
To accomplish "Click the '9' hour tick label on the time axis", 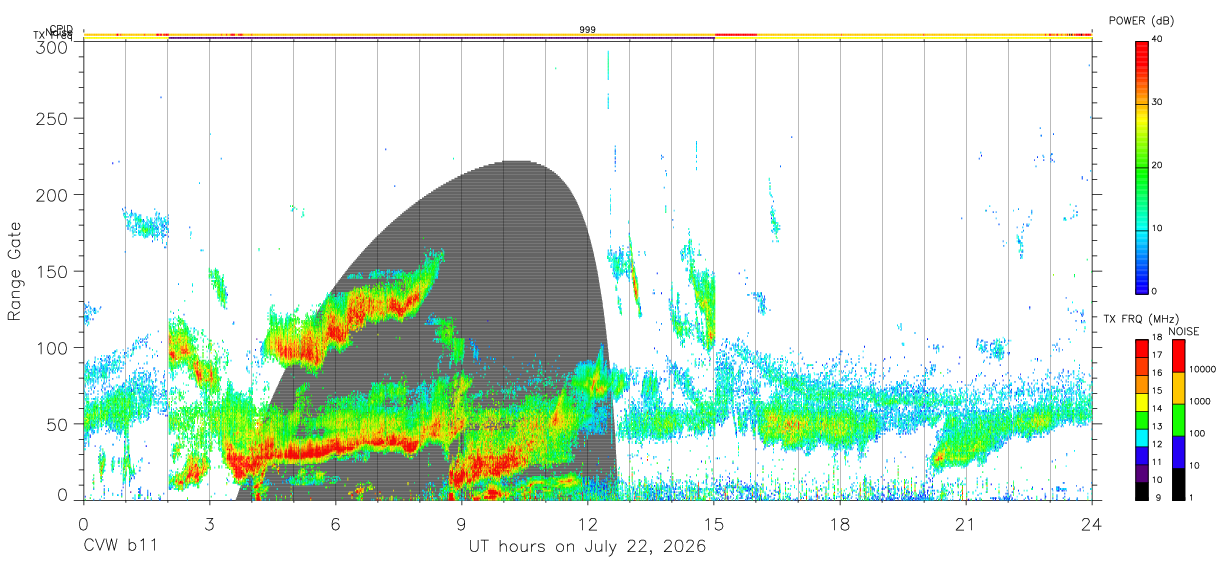I will point(462,524).
